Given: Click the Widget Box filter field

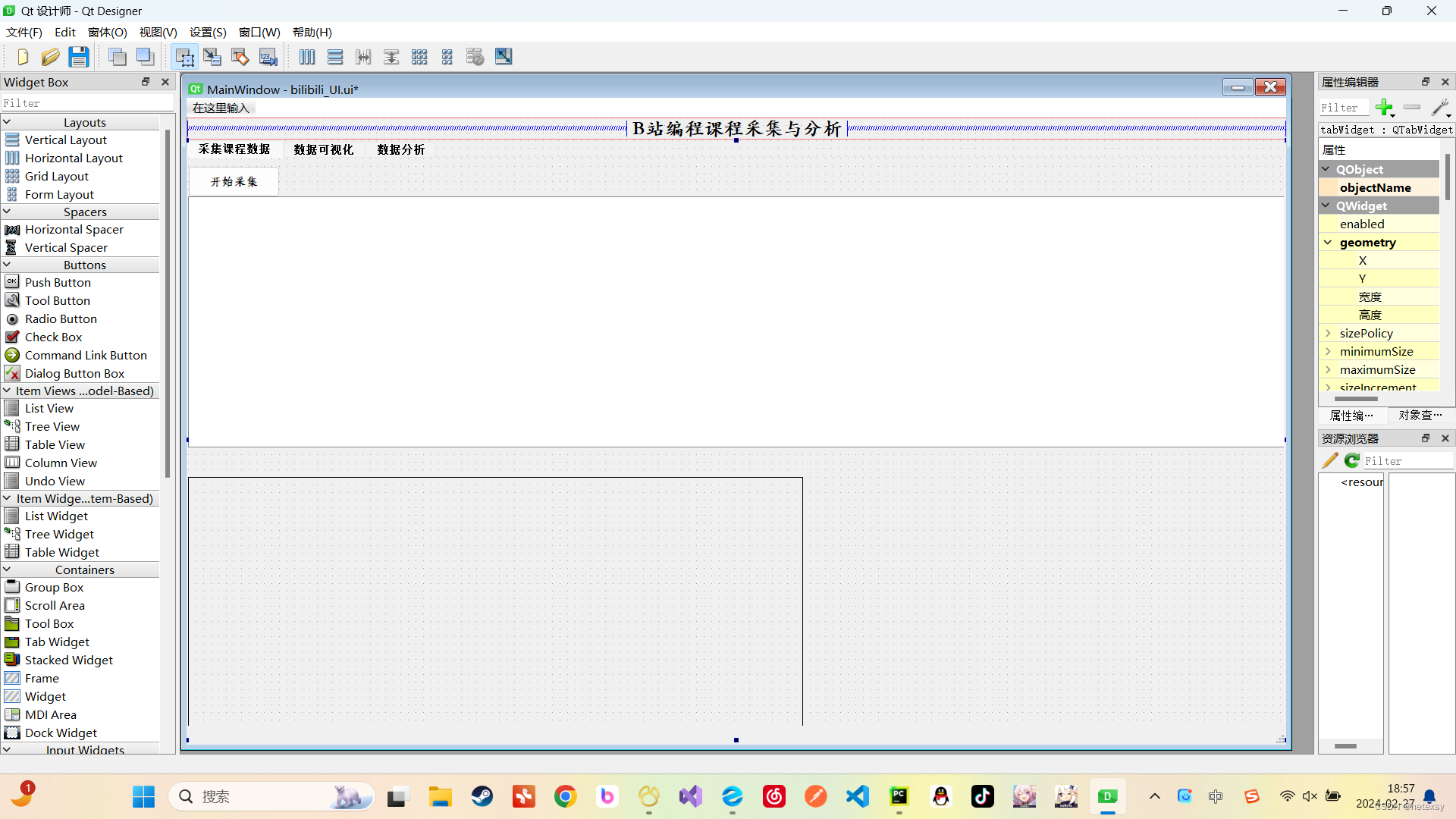Looking at the screenshot, I should point(87,102).
